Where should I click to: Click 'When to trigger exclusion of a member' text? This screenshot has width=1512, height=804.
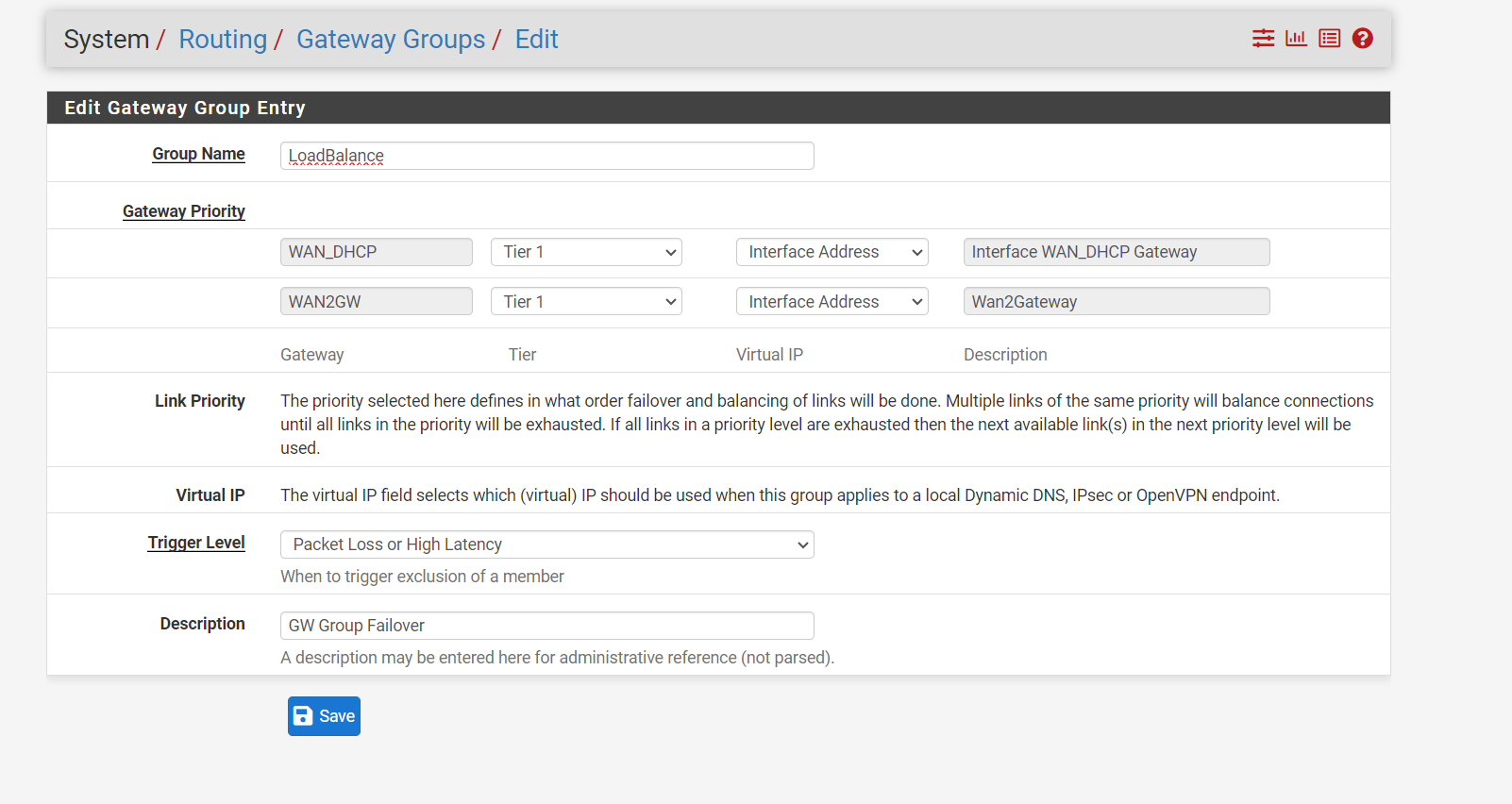click(422, 577)
